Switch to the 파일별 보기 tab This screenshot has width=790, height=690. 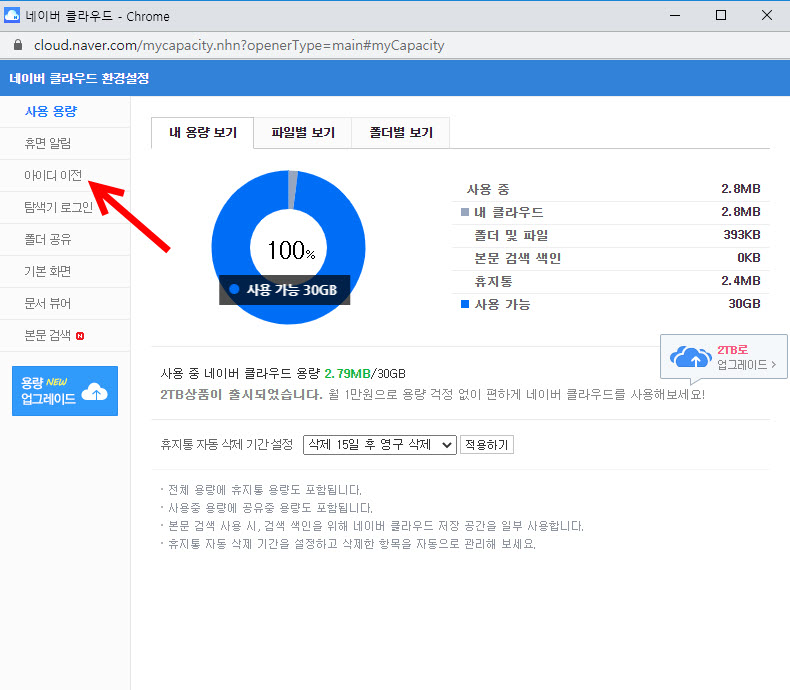303,132
